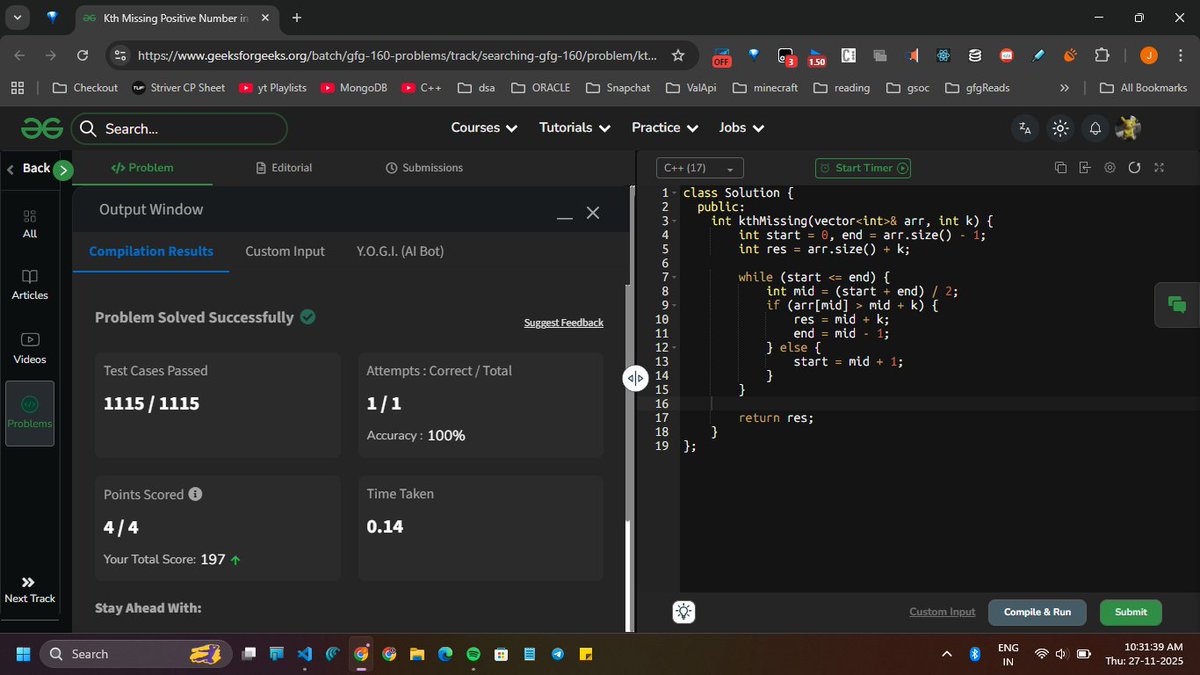Expand hidden bookmarks with the chevron
Image resolution: width=1200 pixels, height=675 pixels.
[1063, 88]
